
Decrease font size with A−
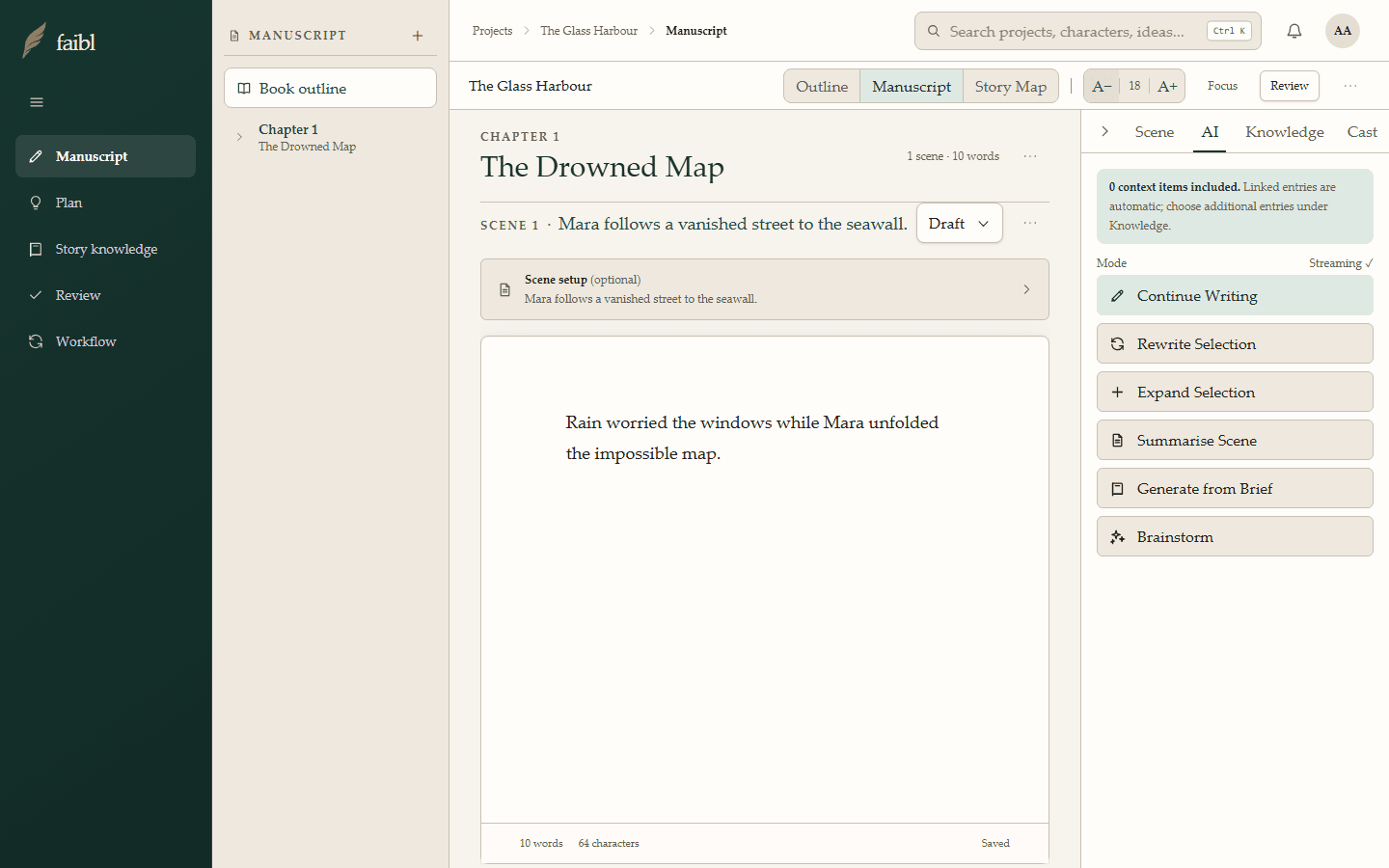[1102, 86]
